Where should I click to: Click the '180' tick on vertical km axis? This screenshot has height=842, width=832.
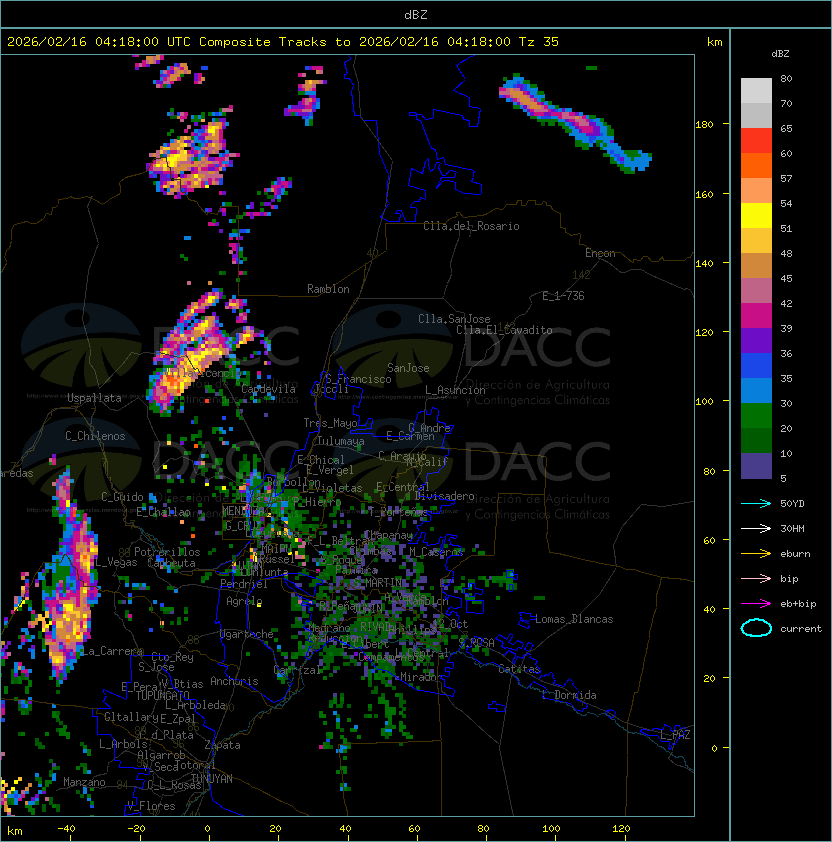tap(704, 125)
